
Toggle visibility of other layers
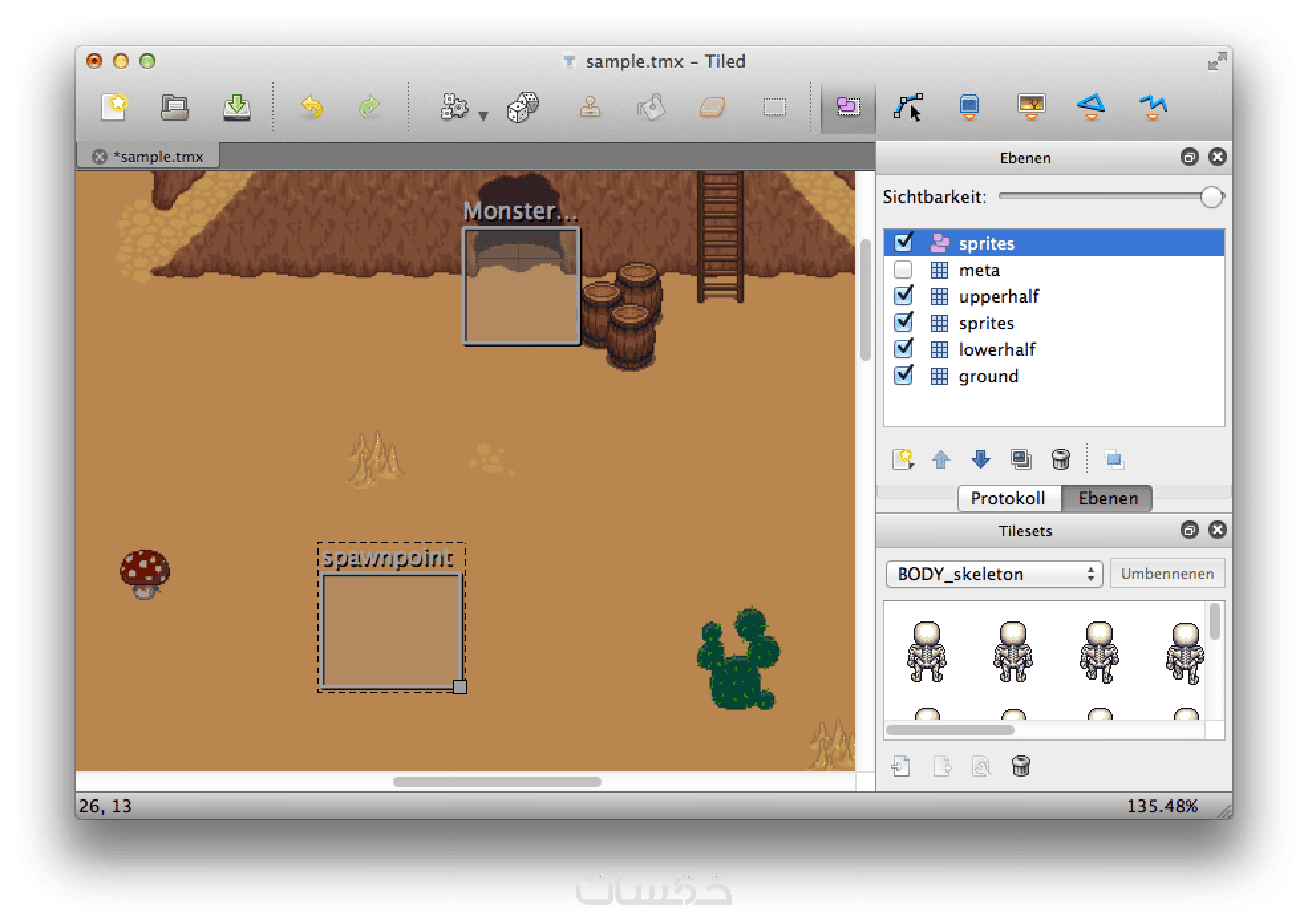click(x=1113, y=459)
